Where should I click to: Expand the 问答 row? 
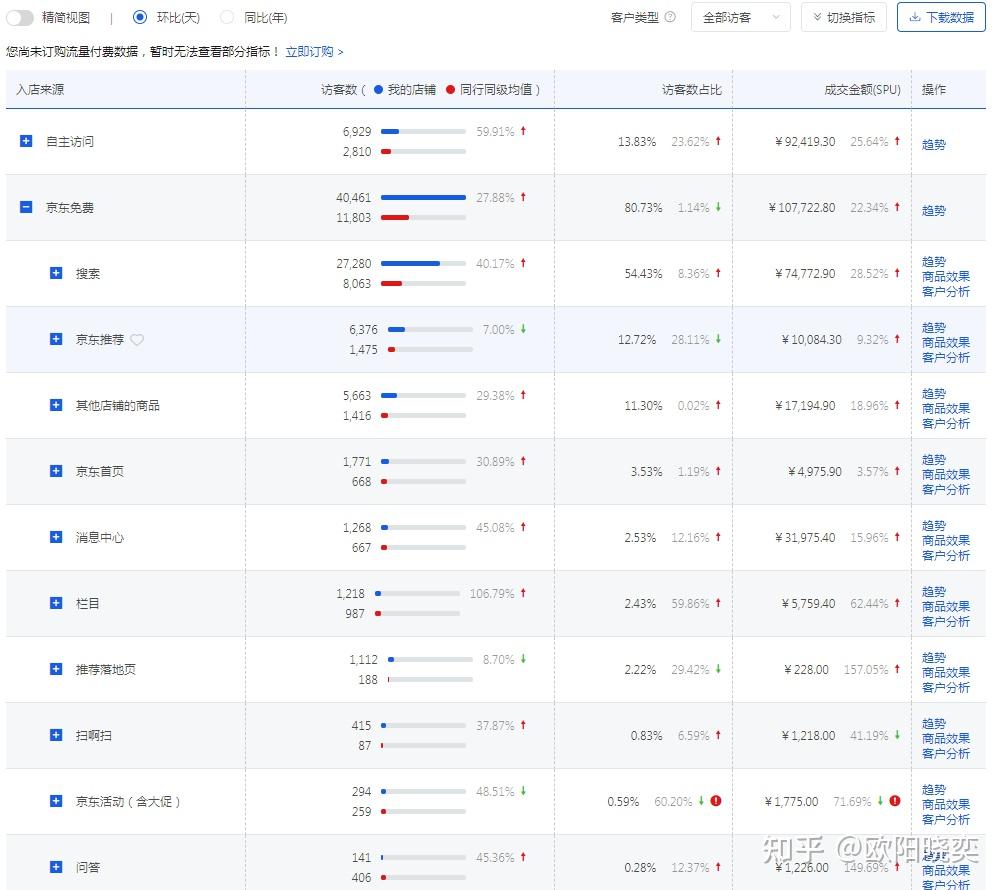(56, 867)
